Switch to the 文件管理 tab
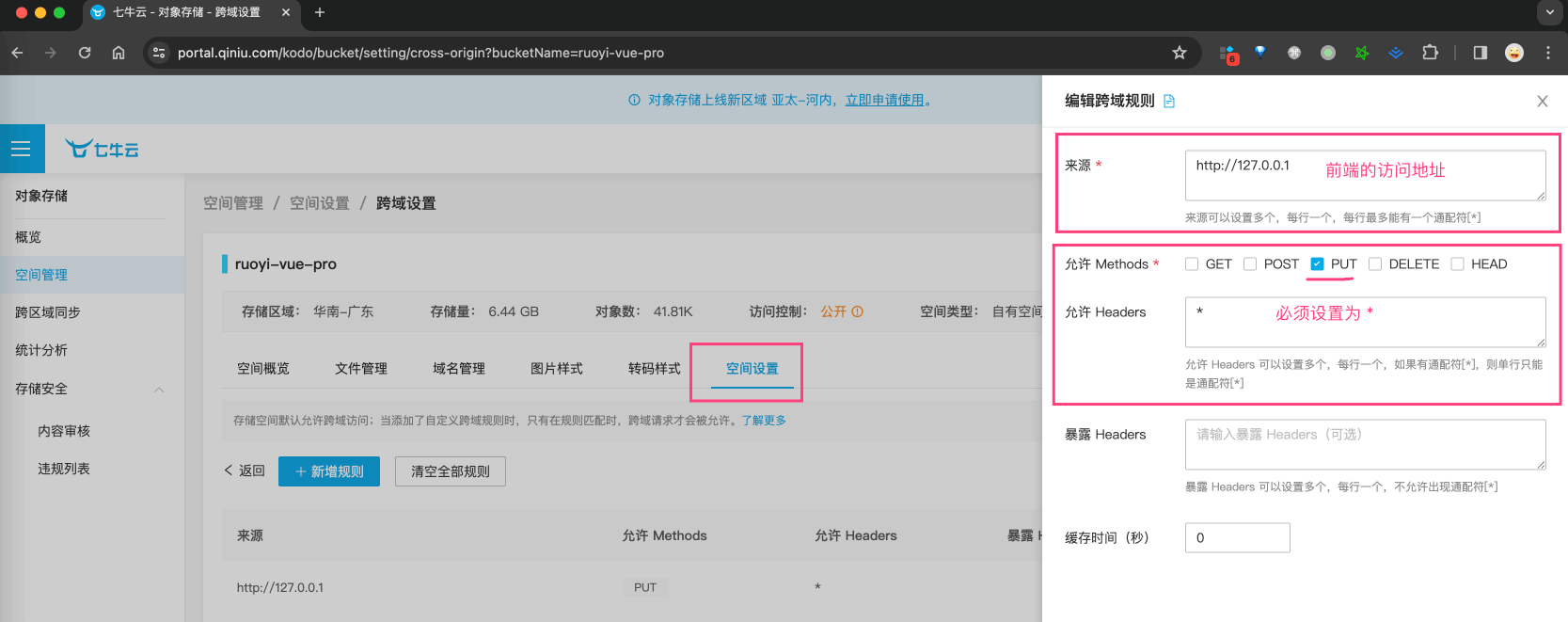The width and height of the screenshot is (1568, 622). [360, 369]
